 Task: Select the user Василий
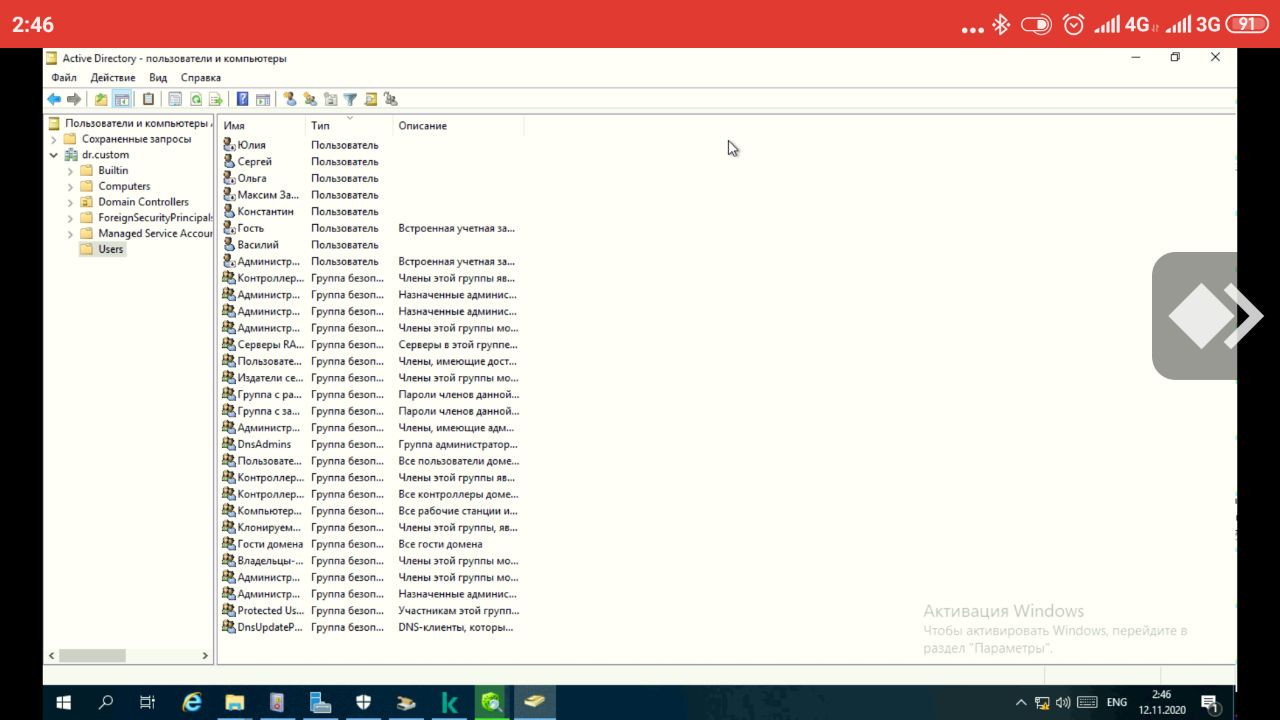coord(257,244)
